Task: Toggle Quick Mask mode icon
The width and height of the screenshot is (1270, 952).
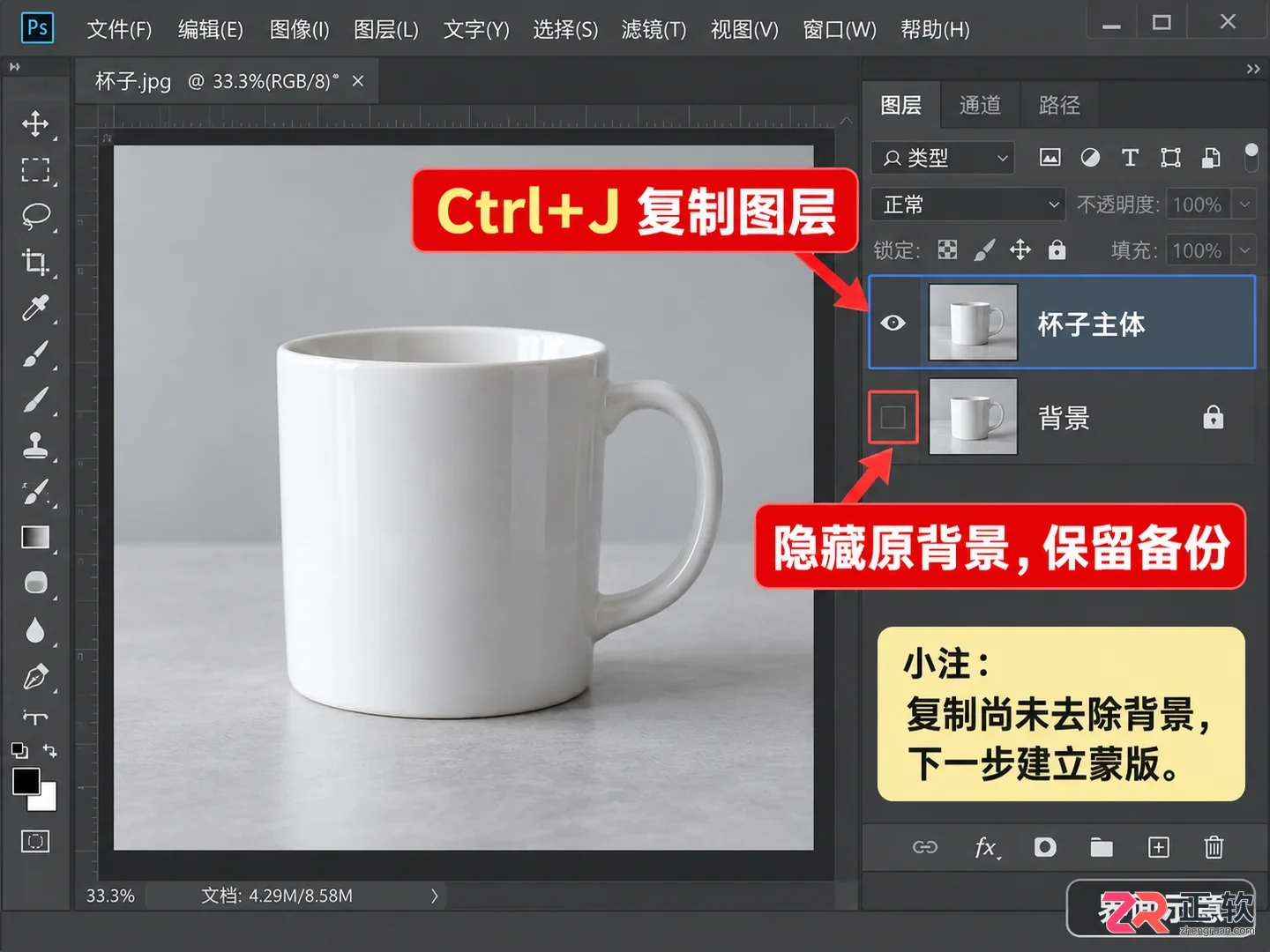Action: pos(35,841)
